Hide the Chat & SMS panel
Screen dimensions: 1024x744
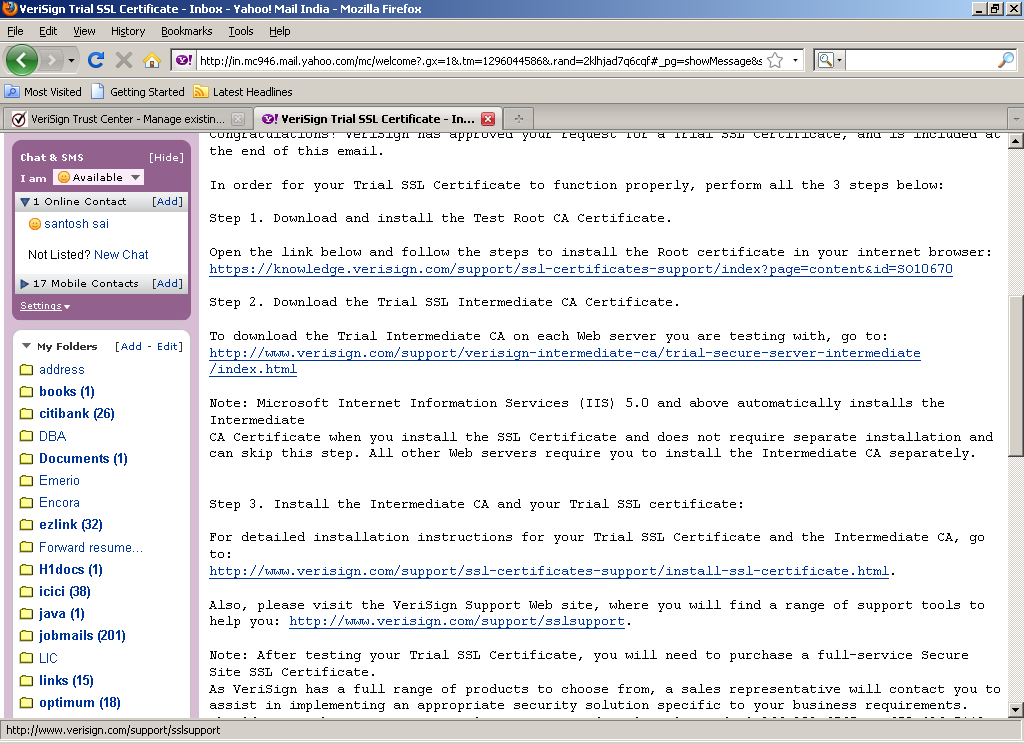[x=167, y=157]
